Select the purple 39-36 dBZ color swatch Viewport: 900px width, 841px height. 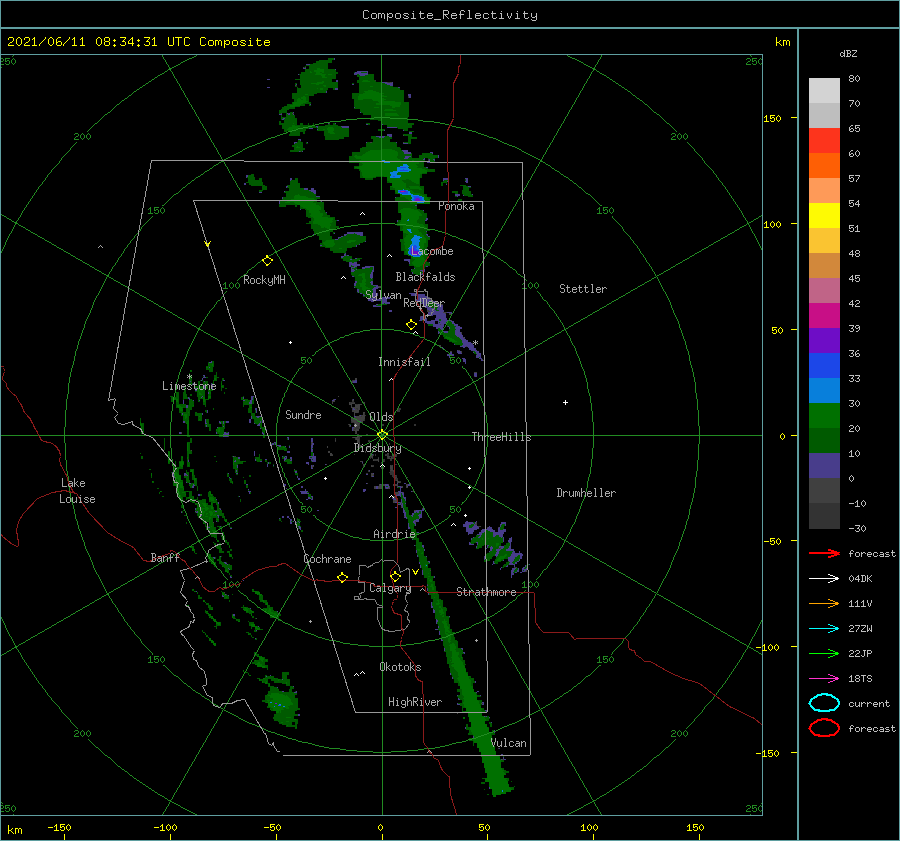point(824,340)
